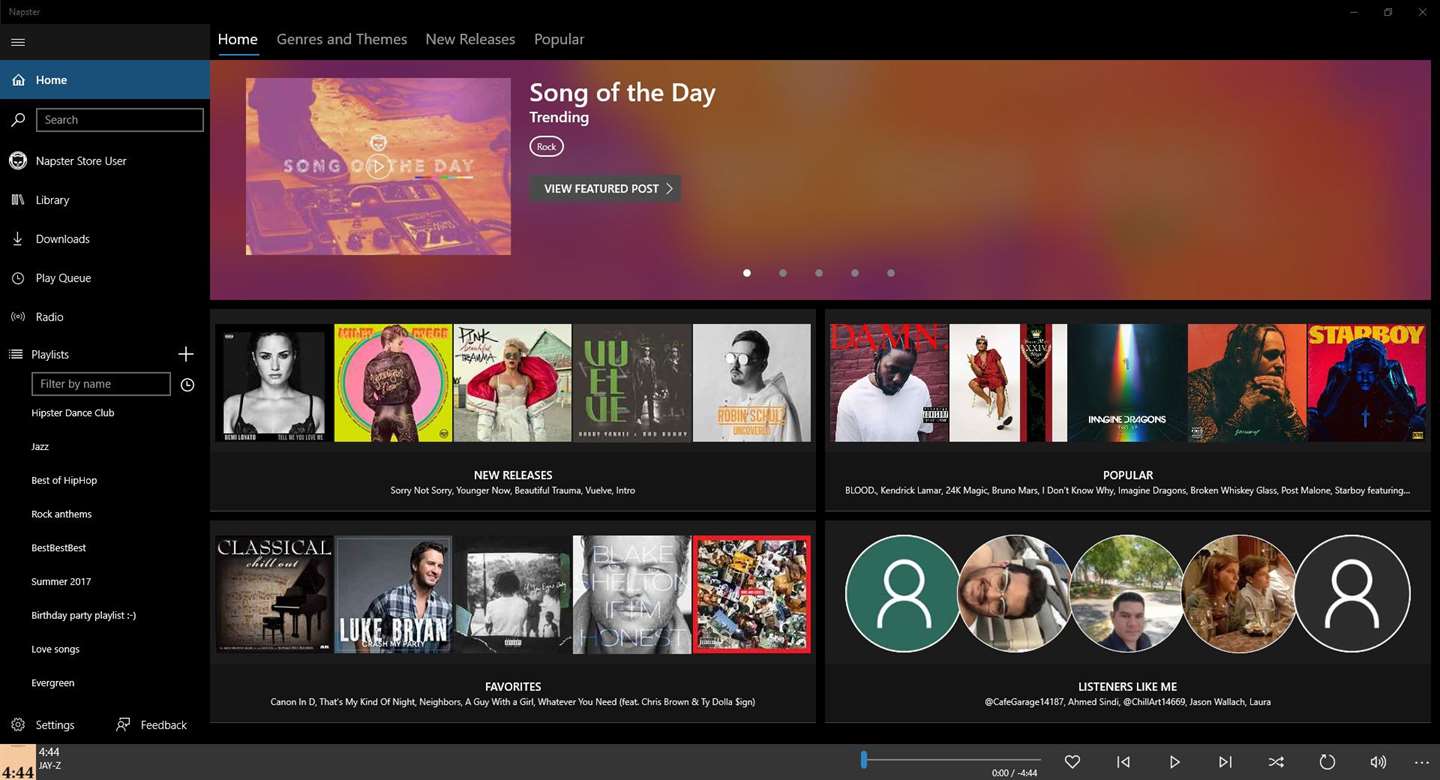Open Birthday party playlist

click(x=84, y=616)
